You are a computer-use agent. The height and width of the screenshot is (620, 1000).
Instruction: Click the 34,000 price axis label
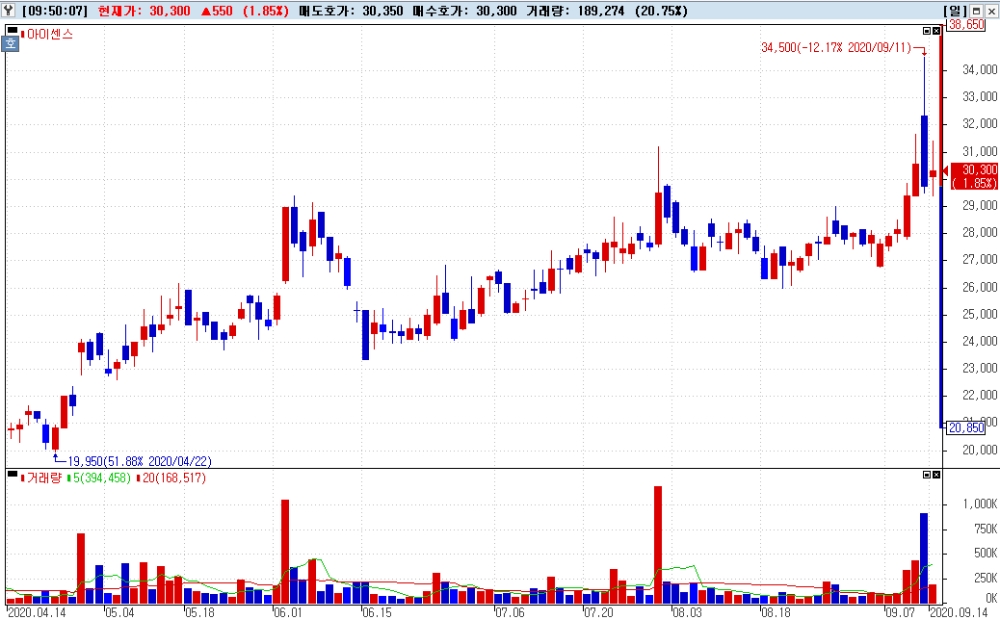(980, 69)
